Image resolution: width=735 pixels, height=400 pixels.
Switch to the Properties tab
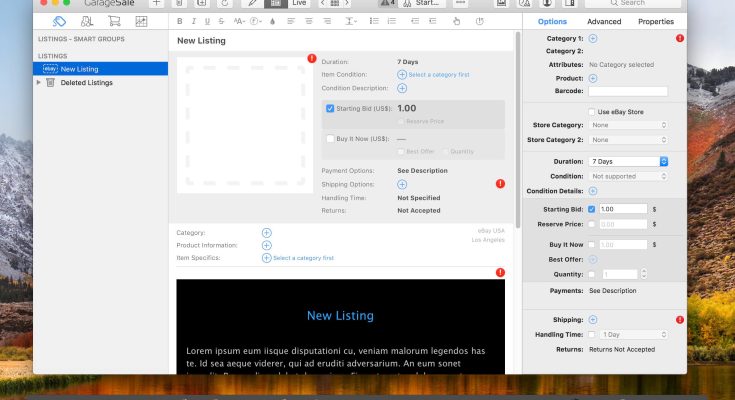coord(655,21)
